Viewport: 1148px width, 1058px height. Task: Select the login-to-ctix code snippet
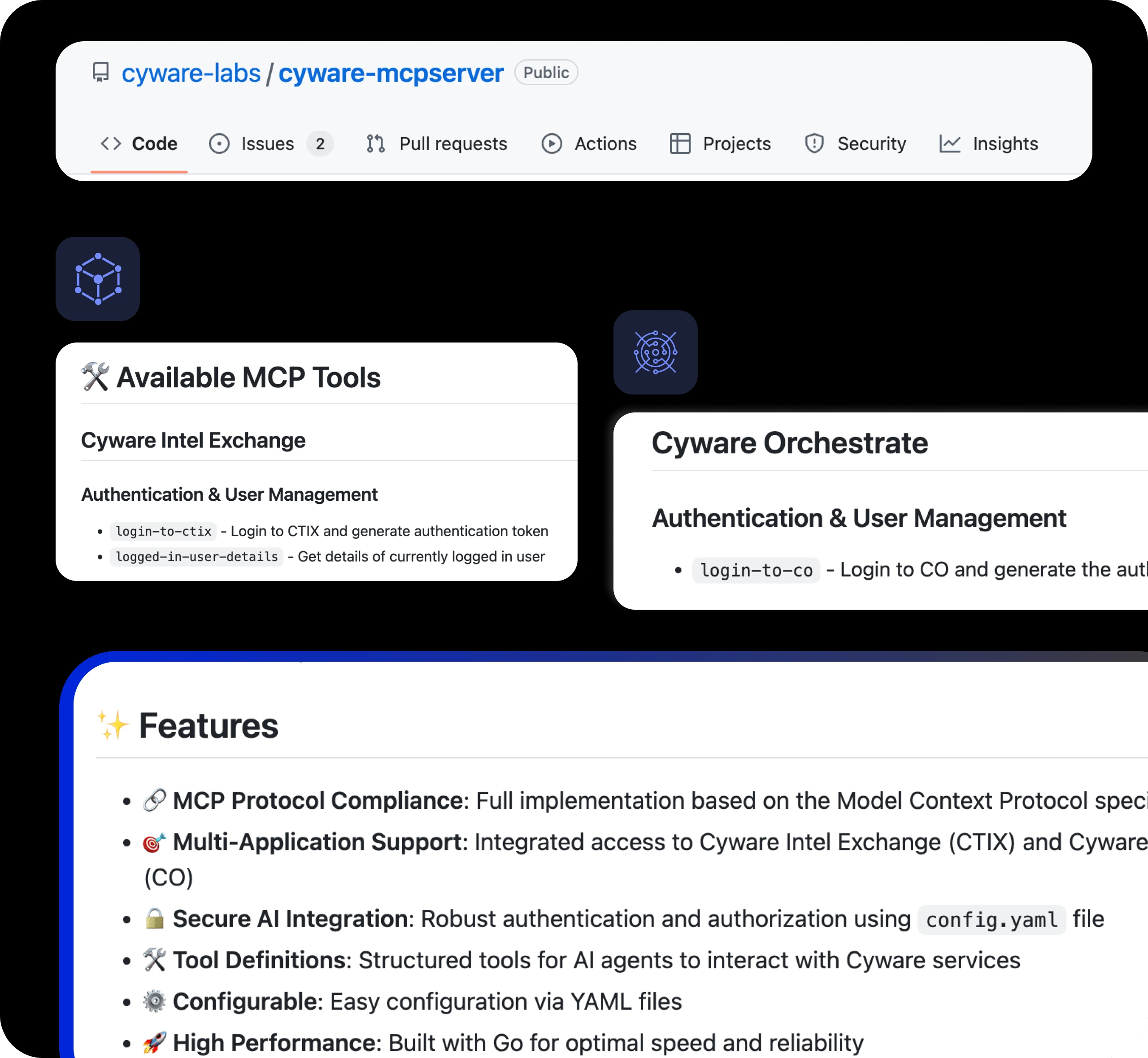point(163,531)
